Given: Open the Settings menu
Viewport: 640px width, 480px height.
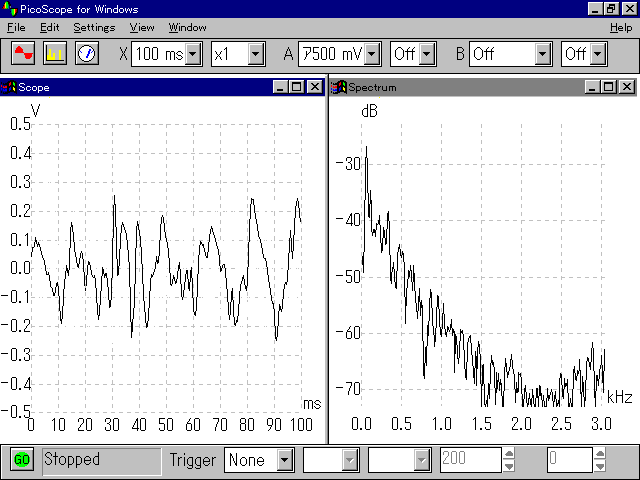Looking at the screenshot, I should click(94, 27).
